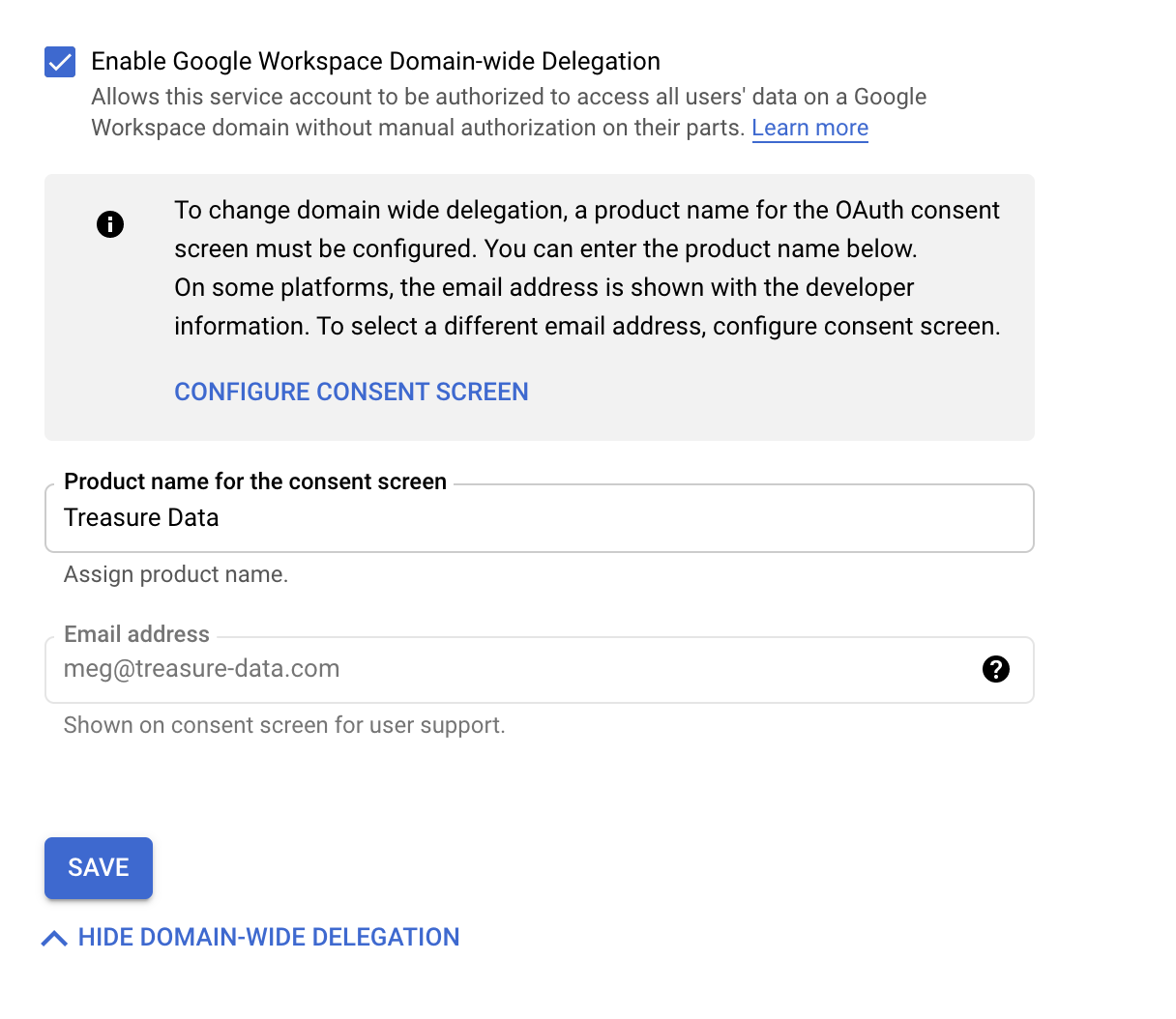
Task: Uncheck the Domain-wide Delegation checkbox
Action: coord(60,62)
